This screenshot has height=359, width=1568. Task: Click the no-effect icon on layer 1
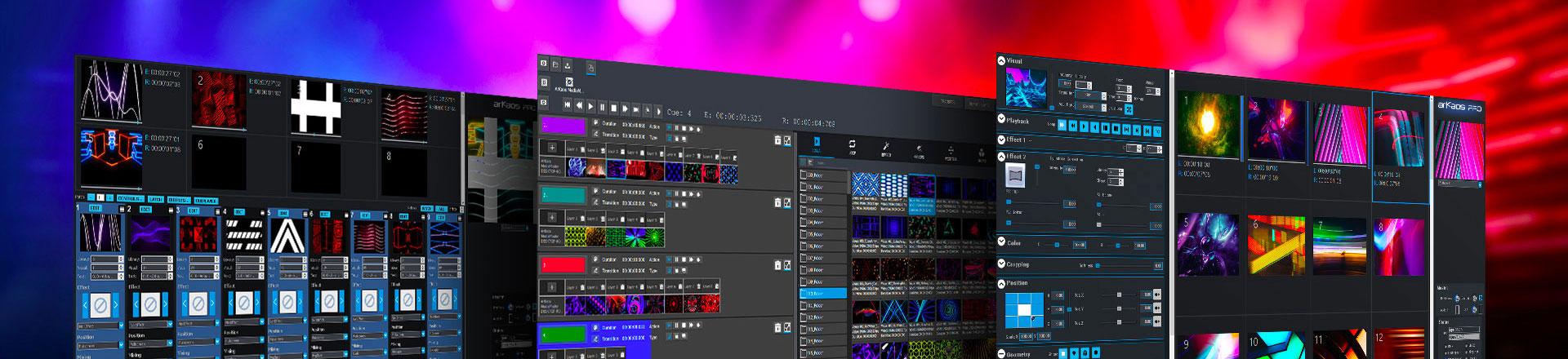[x=100, y=304]
